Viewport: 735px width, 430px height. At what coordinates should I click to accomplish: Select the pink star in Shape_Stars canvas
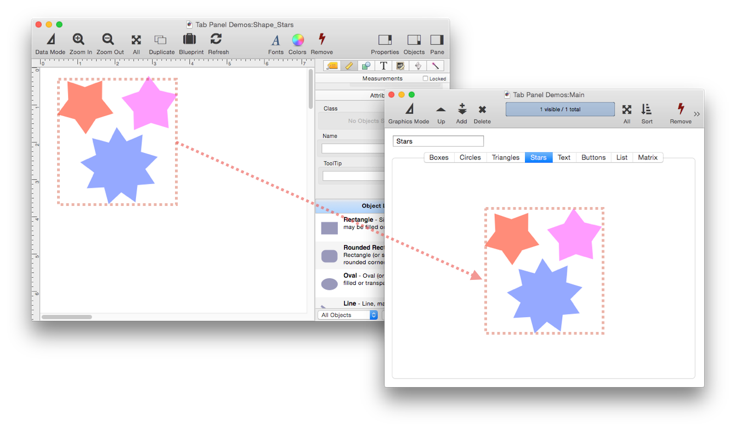[x=150, y=104]
